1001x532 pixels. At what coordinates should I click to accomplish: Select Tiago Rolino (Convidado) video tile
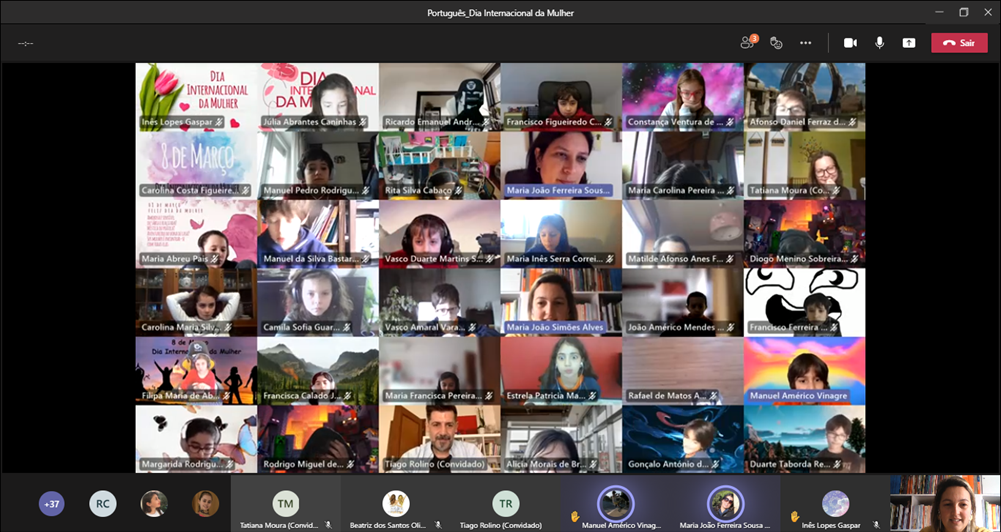point(439,438)
